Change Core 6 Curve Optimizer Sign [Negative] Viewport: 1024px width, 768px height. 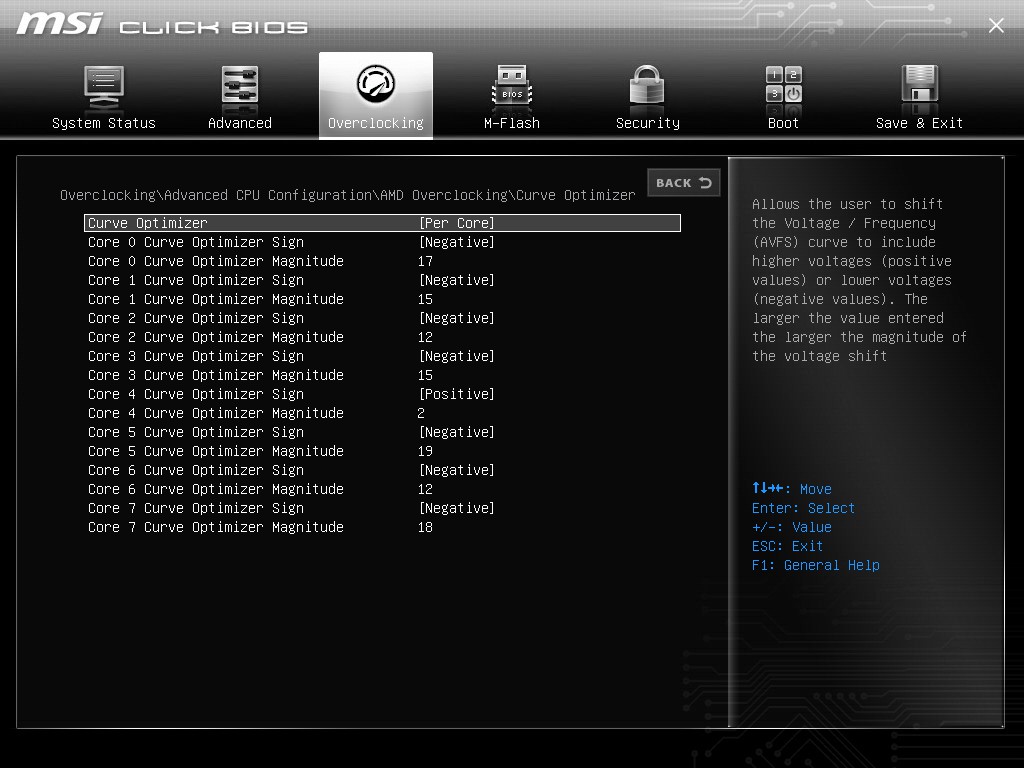[456, 470]
